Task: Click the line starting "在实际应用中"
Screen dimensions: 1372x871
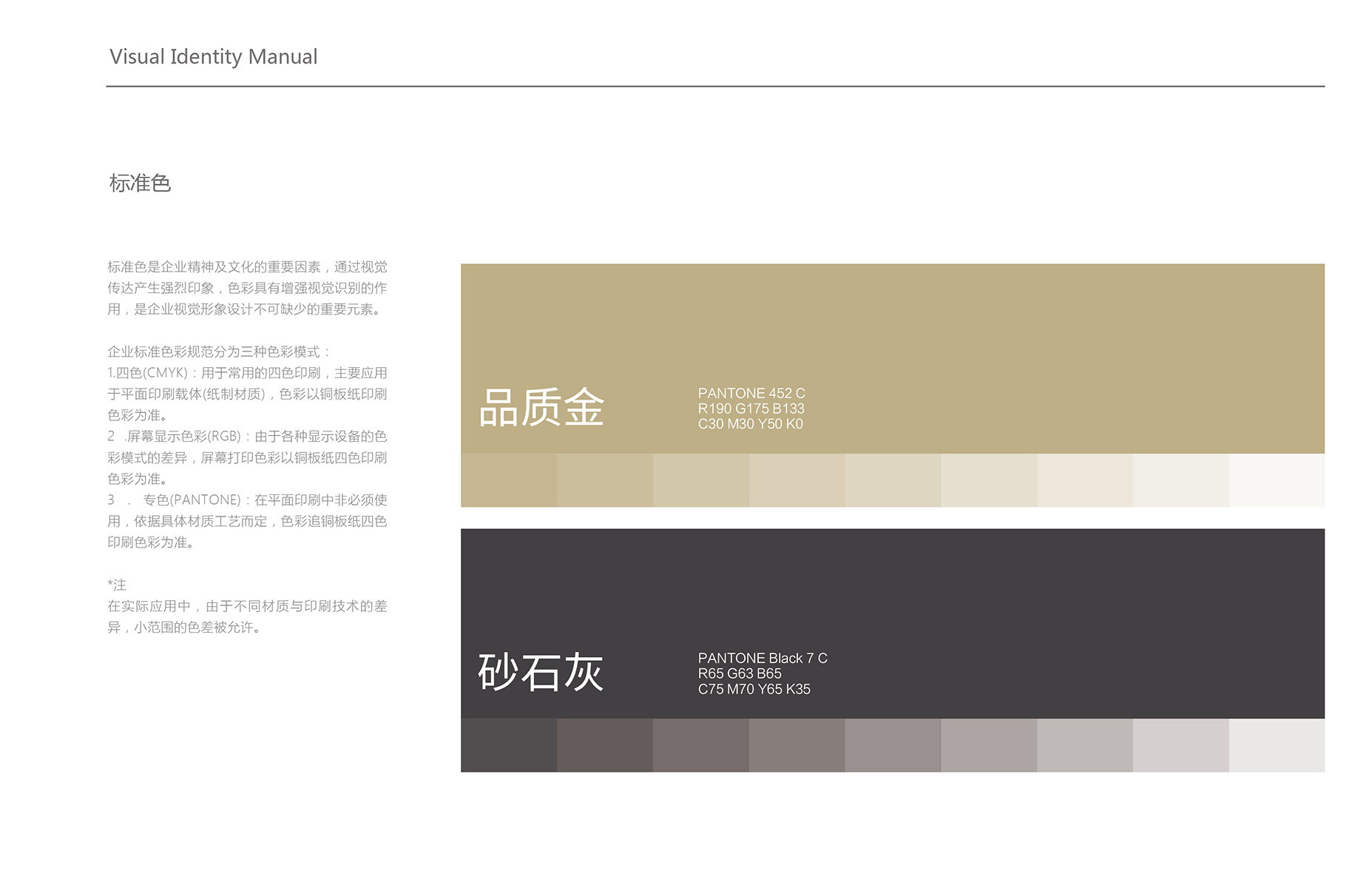Action: [x=247, y=606]
